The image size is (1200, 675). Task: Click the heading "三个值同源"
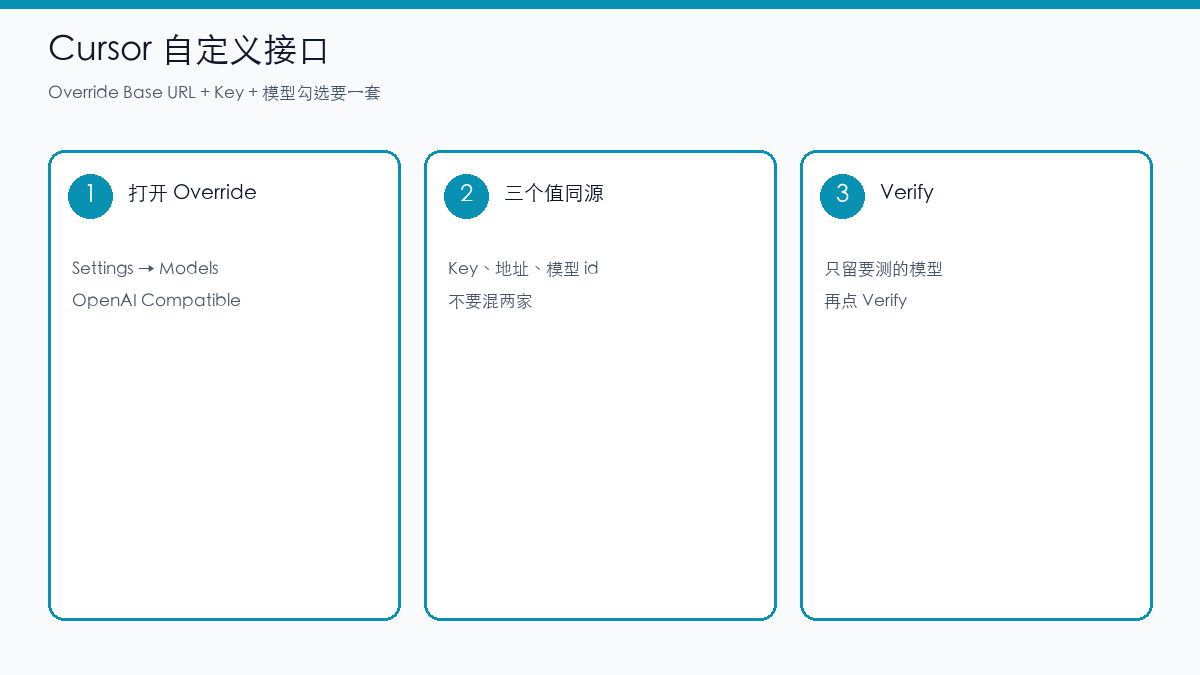pyautogui.click(x=554, y=193)
